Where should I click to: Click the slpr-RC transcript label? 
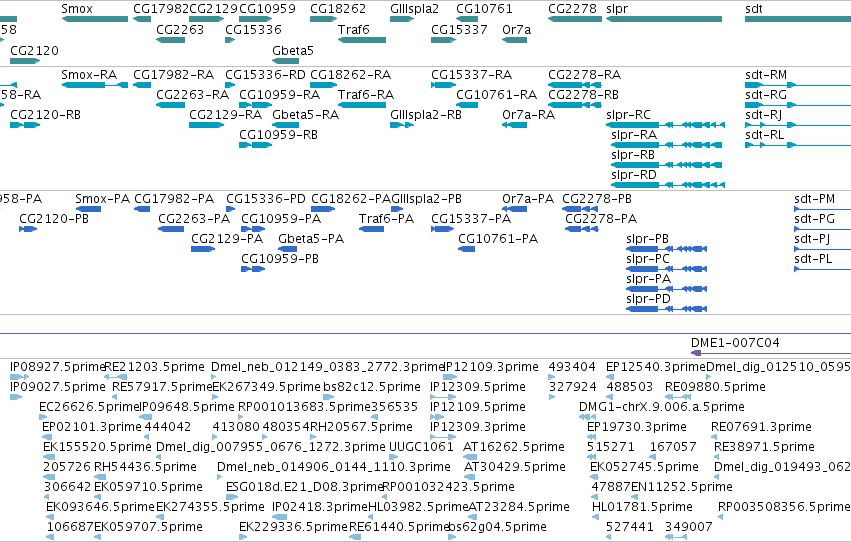[x=628, y=114]
